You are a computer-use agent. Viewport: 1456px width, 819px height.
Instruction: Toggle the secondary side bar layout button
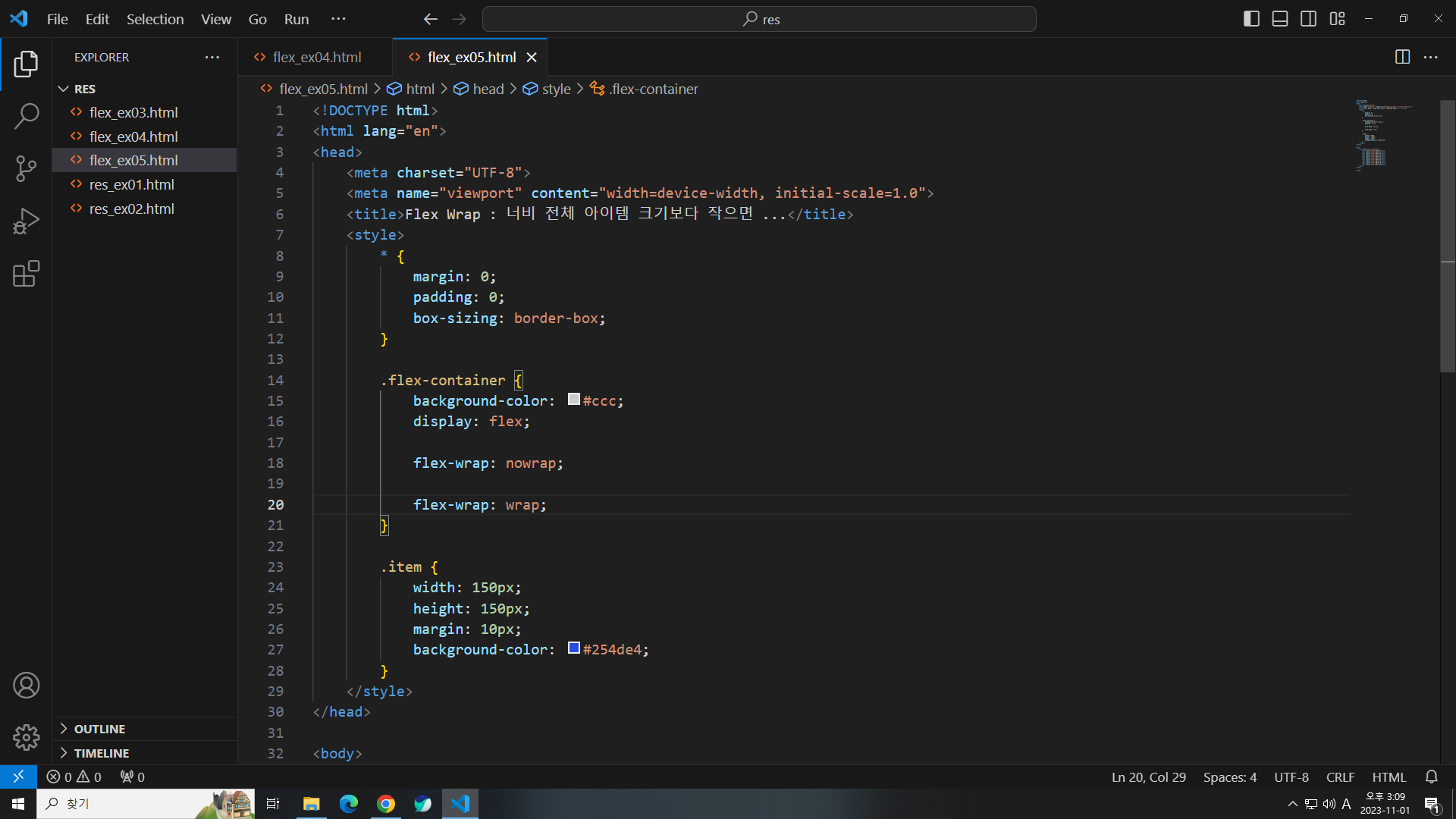[x=1308, y=19]
